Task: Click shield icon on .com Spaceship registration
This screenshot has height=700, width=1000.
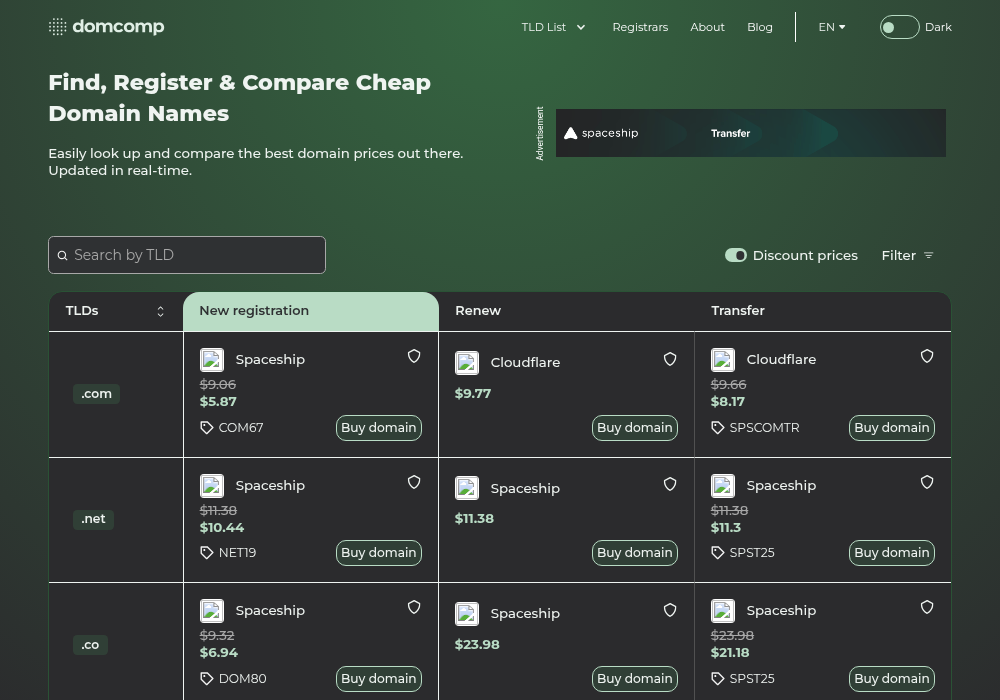Action: pos(414,356)
